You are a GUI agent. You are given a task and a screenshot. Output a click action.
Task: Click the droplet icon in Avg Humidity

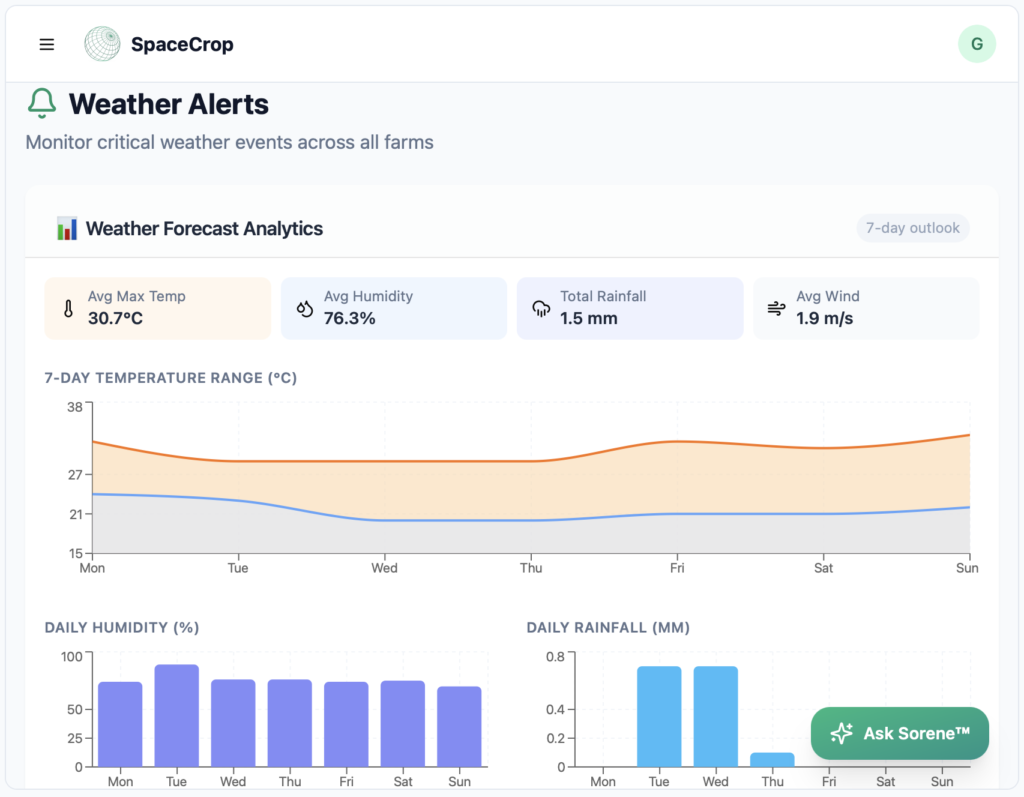point(304,309)
